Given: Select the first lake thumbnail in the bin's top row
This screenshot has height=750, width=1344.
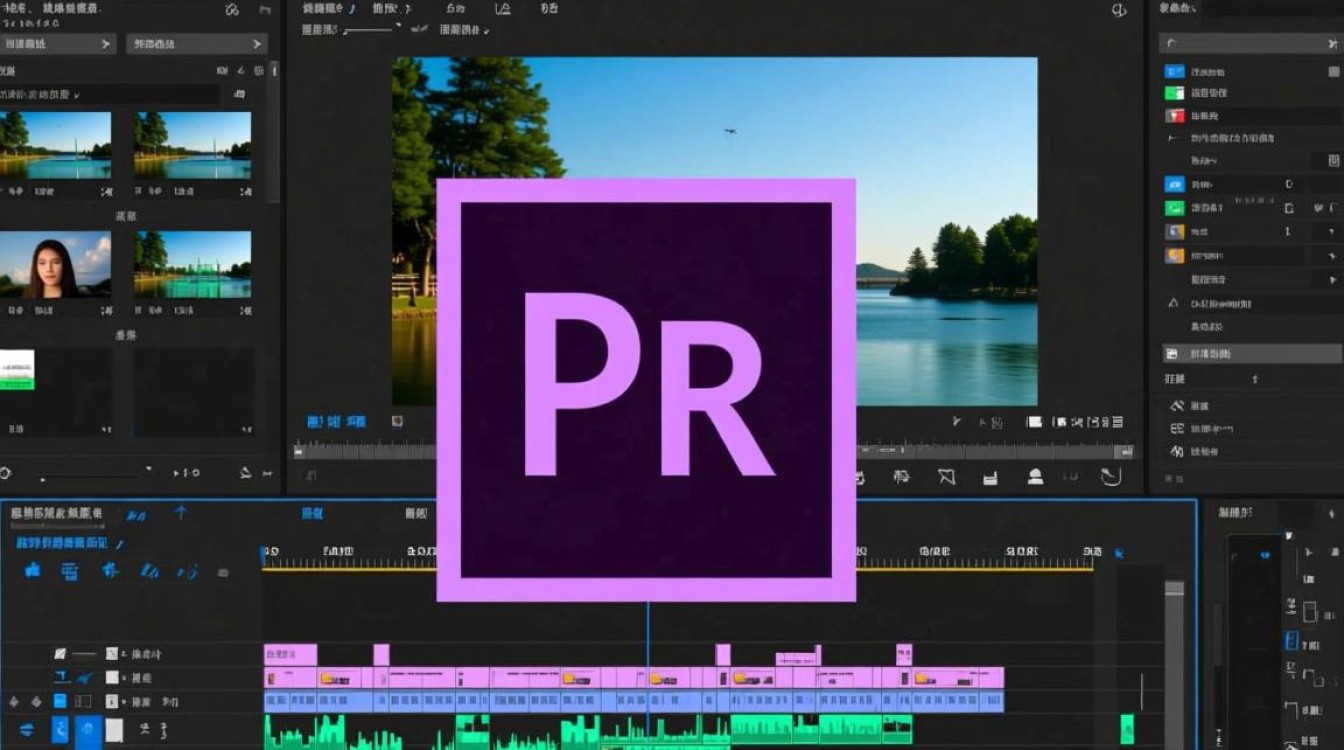Looking at the screenshot, I should coord(55,145).
